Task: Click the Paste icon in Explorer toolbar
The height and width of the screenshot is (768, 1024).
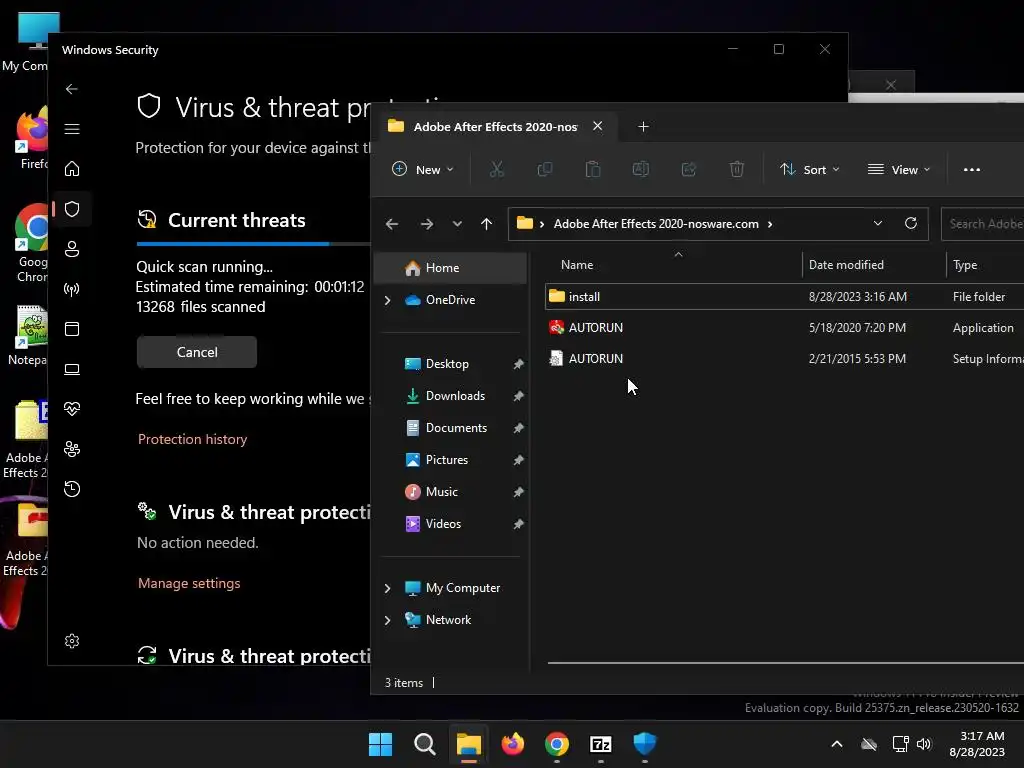Action: click(593, 170)
